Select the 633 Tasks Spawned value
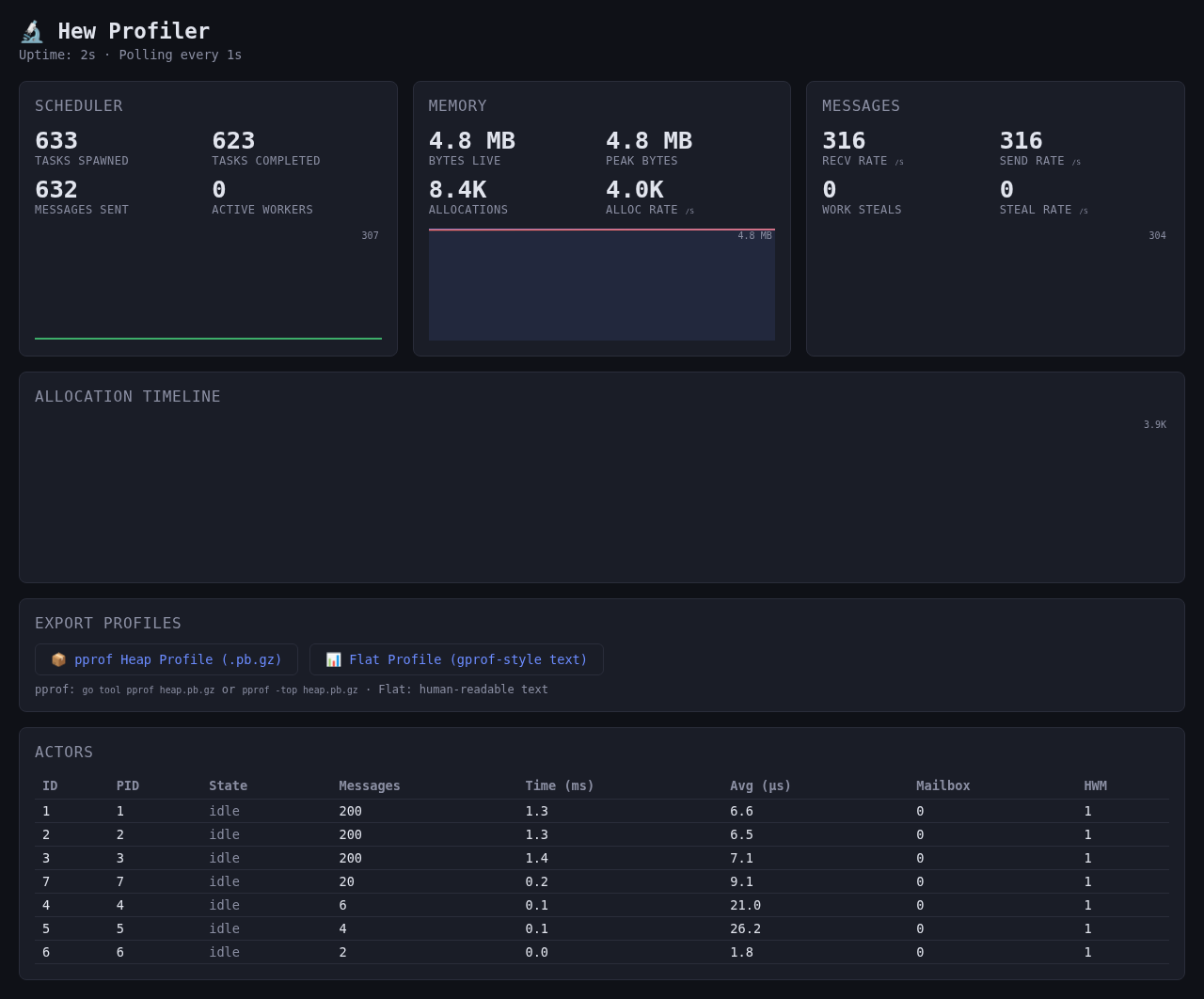 click(56, 140)
